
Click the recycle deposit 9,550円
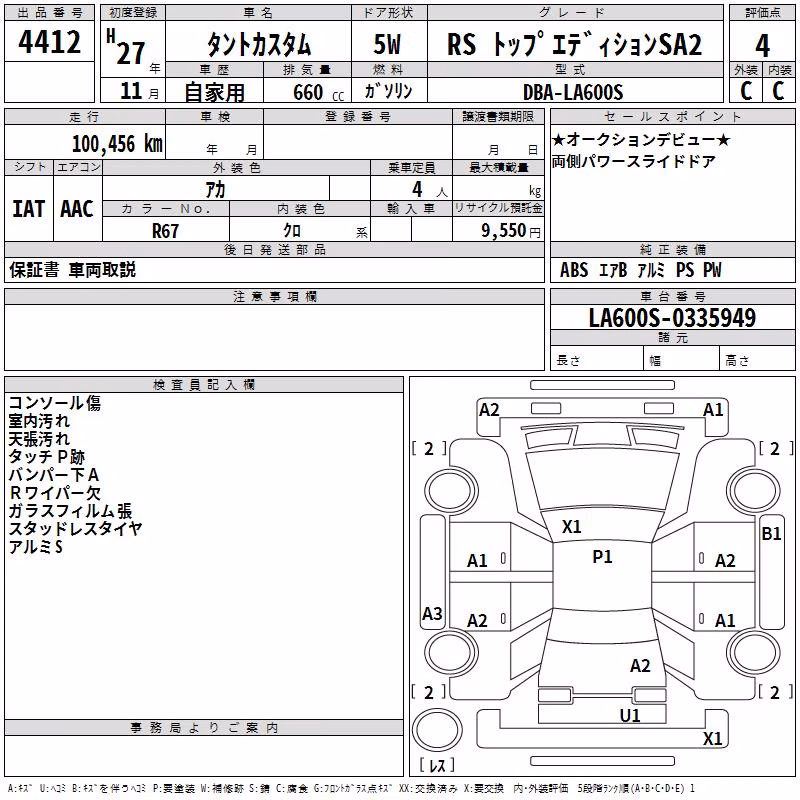click(x=511, y=231)
